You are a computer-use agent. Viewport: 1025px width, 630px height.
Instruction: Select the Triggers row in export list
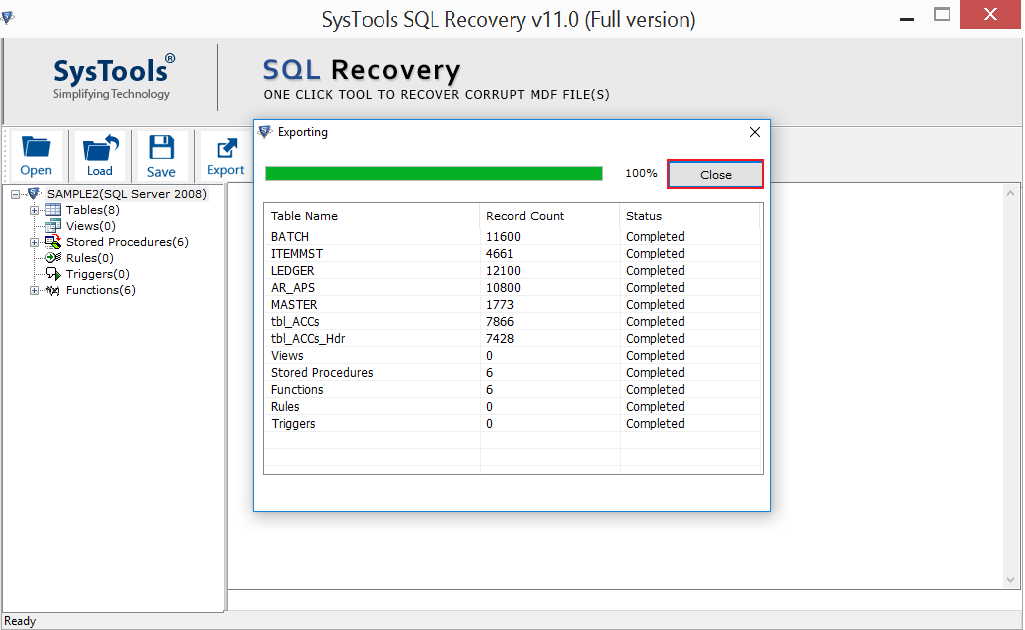(x=513, y=423)
